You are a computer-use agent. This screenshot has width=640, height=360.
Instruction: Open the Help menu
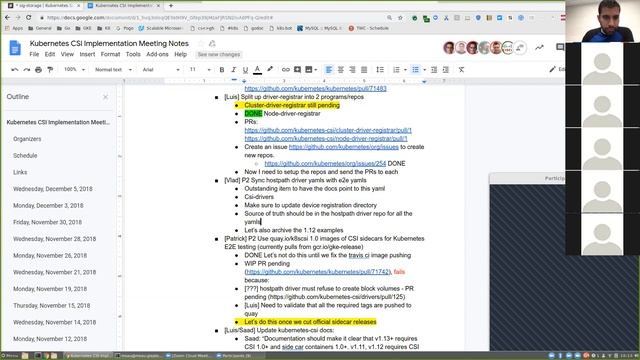click(x=180, y=54)
